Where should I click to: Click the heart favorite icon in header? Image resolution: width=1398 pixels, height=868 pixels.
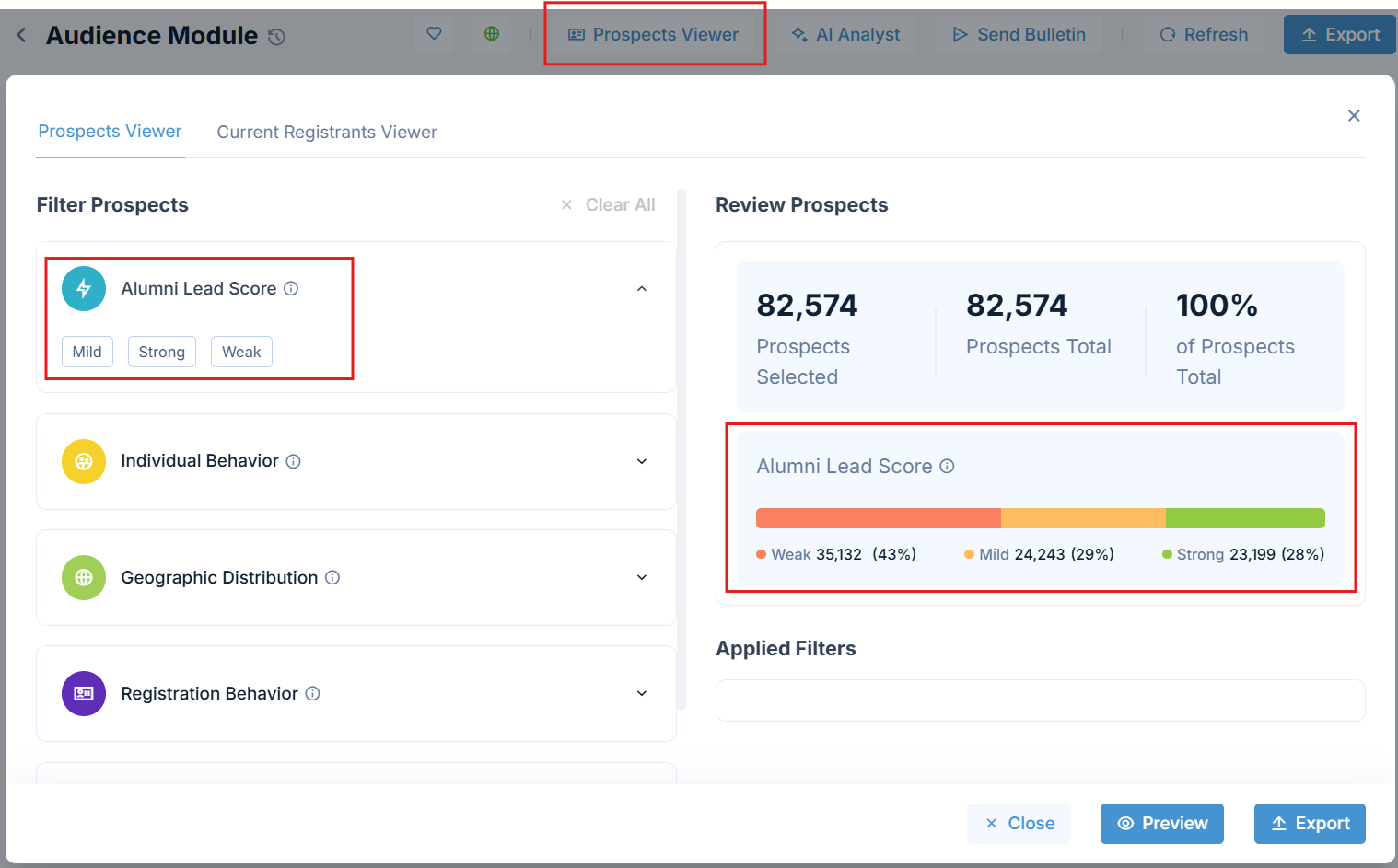pyautogui.click(x=434, y=34)
